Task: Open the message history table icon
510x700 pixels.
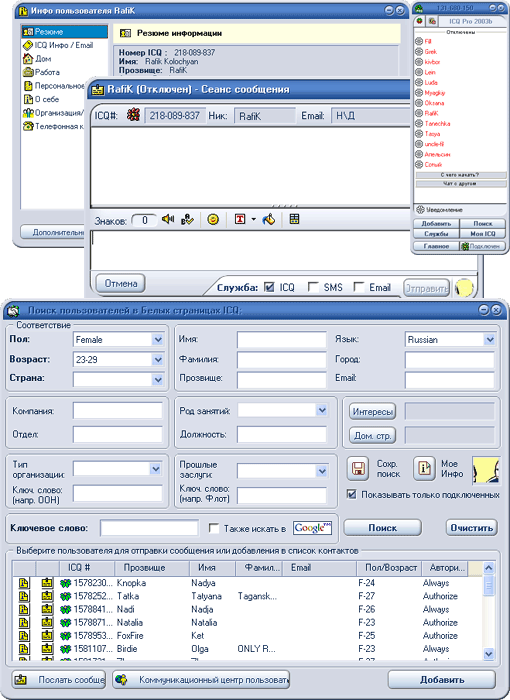Action: [294, 219]
